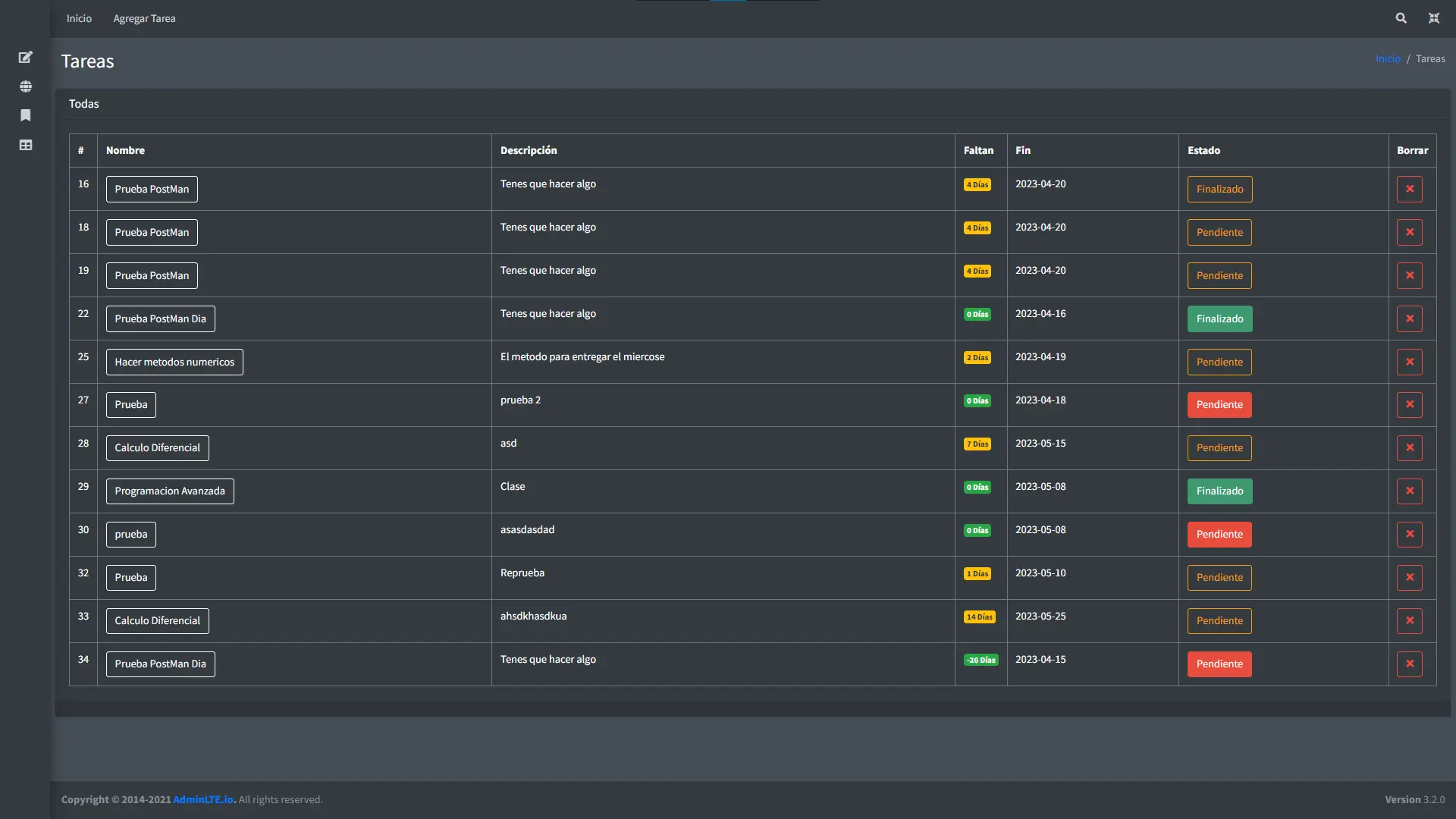The image size is (1456, 819).
Task: Toggle red Pendiente status for task 34
Action: 1219,664
